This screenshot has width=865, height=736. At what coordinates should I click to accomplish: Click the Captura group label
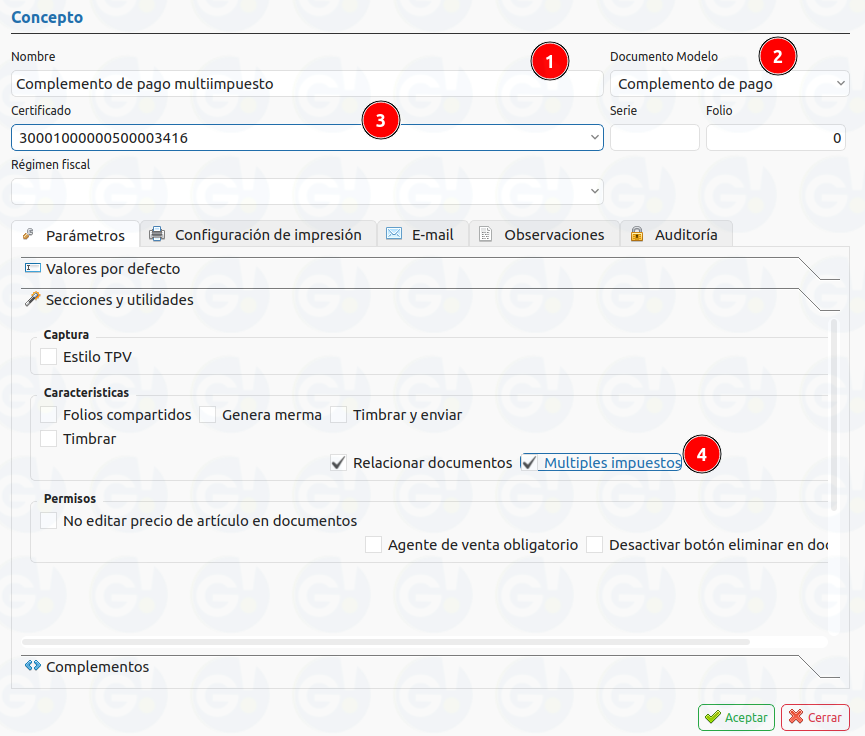click(66, 334)
